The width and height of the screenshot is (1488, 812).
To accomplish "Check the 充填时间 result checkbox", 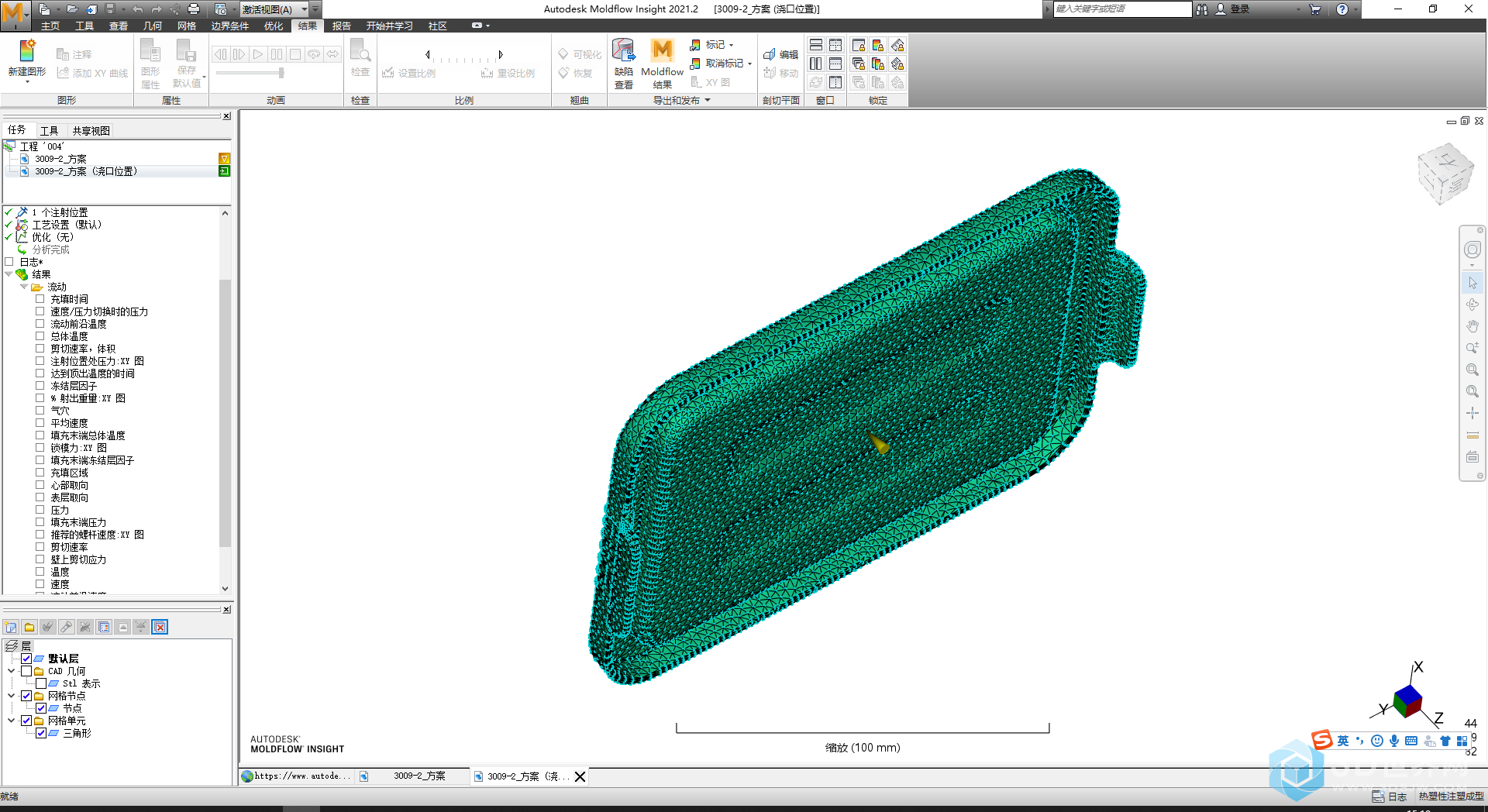I will click(40, 298).
